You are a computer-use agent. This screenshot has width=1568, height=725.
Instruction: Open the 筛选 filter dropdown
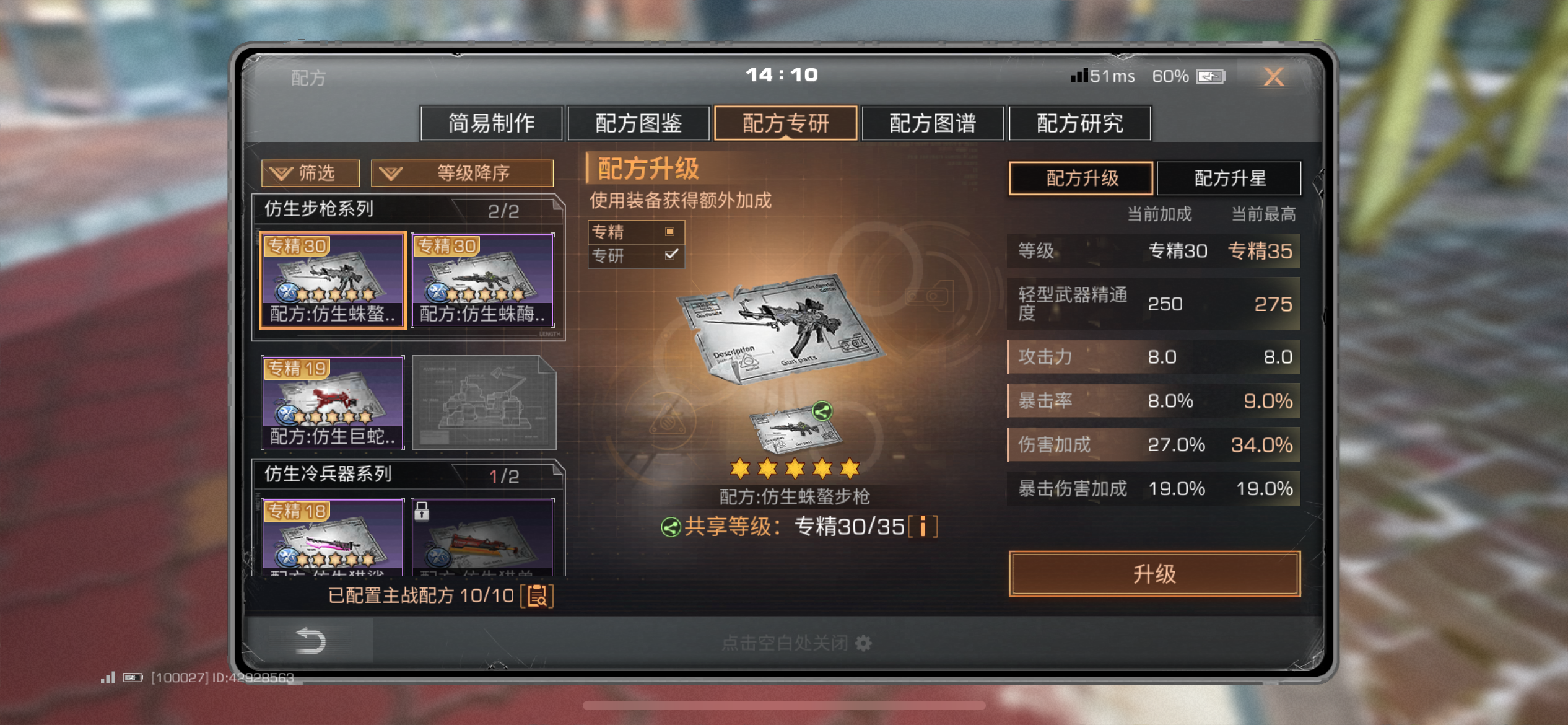point(310,173)
